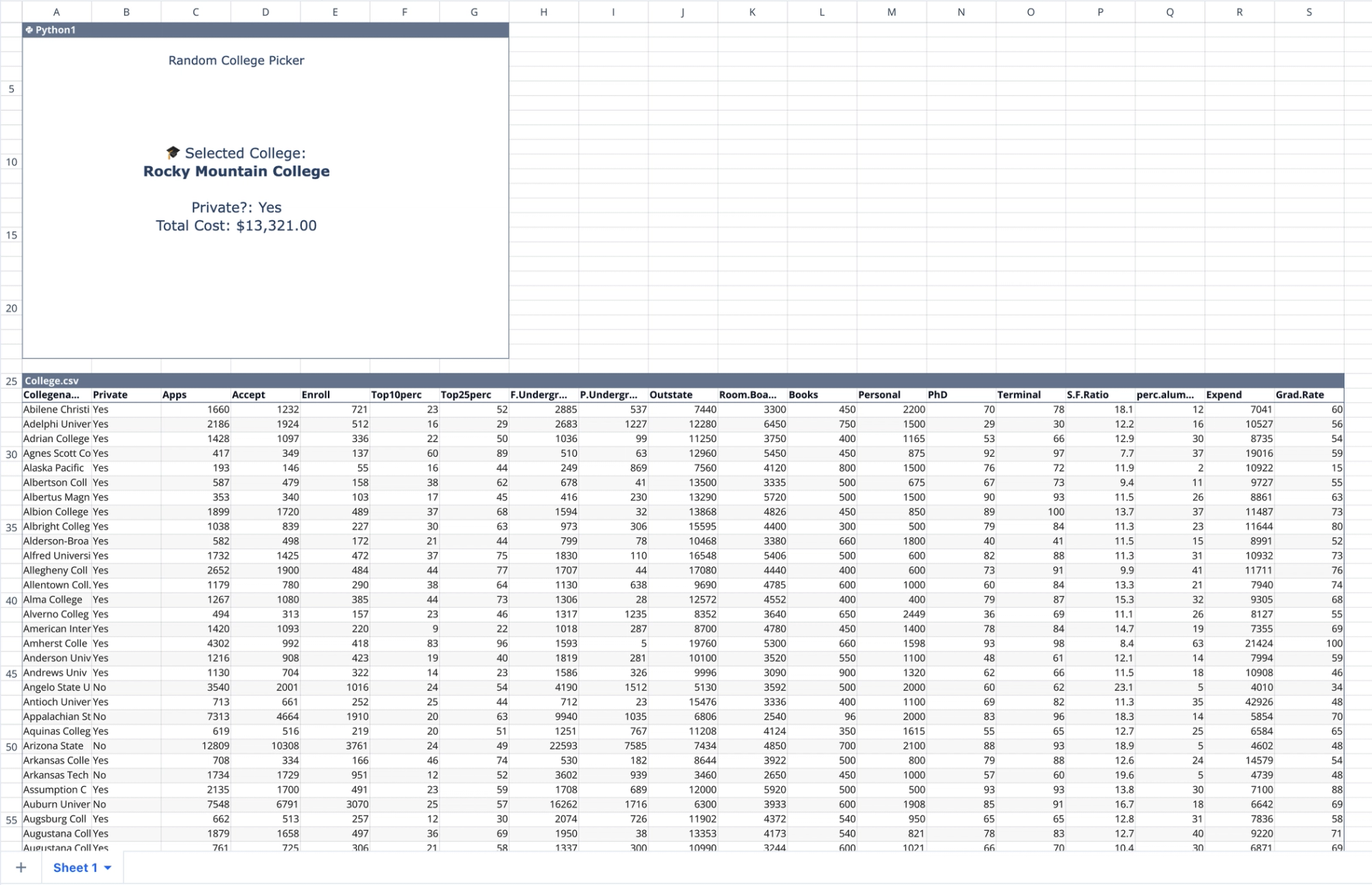The height and width of the screenshot is (885, 1372).
Task: Select the Alaska Pacific cell
Action: [x=56, y=467]
